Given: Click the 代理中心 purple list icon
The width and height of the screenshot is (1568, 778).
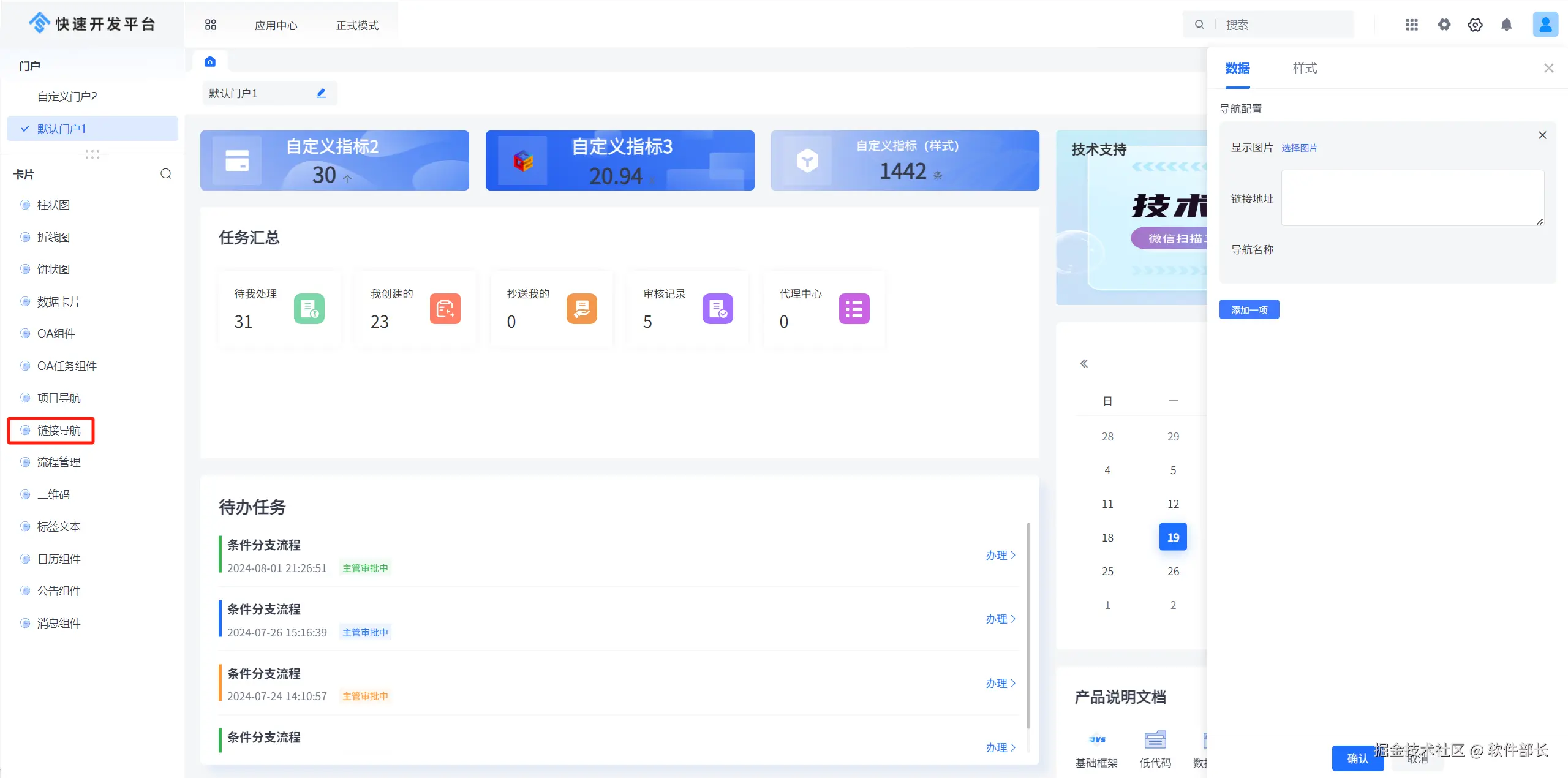Looking at the screenshot, I should point(854,309).
